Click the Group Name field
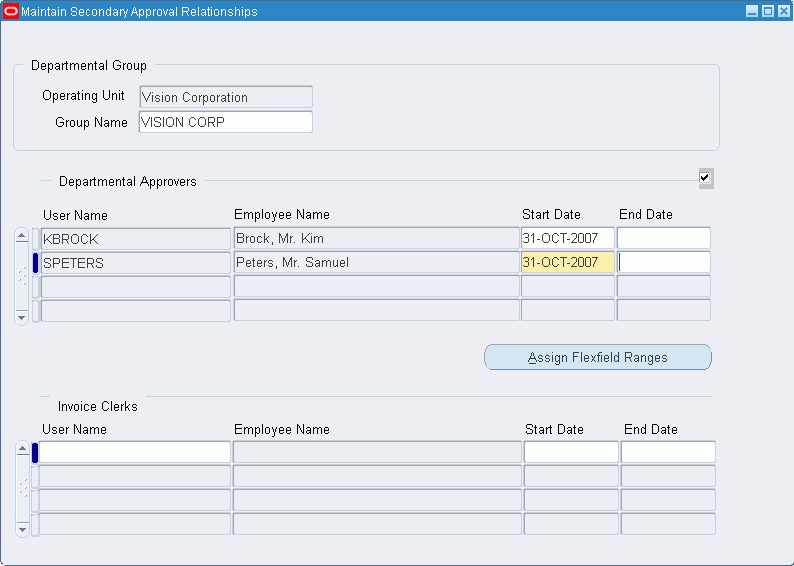794x566 pixels. pos(226,122)
